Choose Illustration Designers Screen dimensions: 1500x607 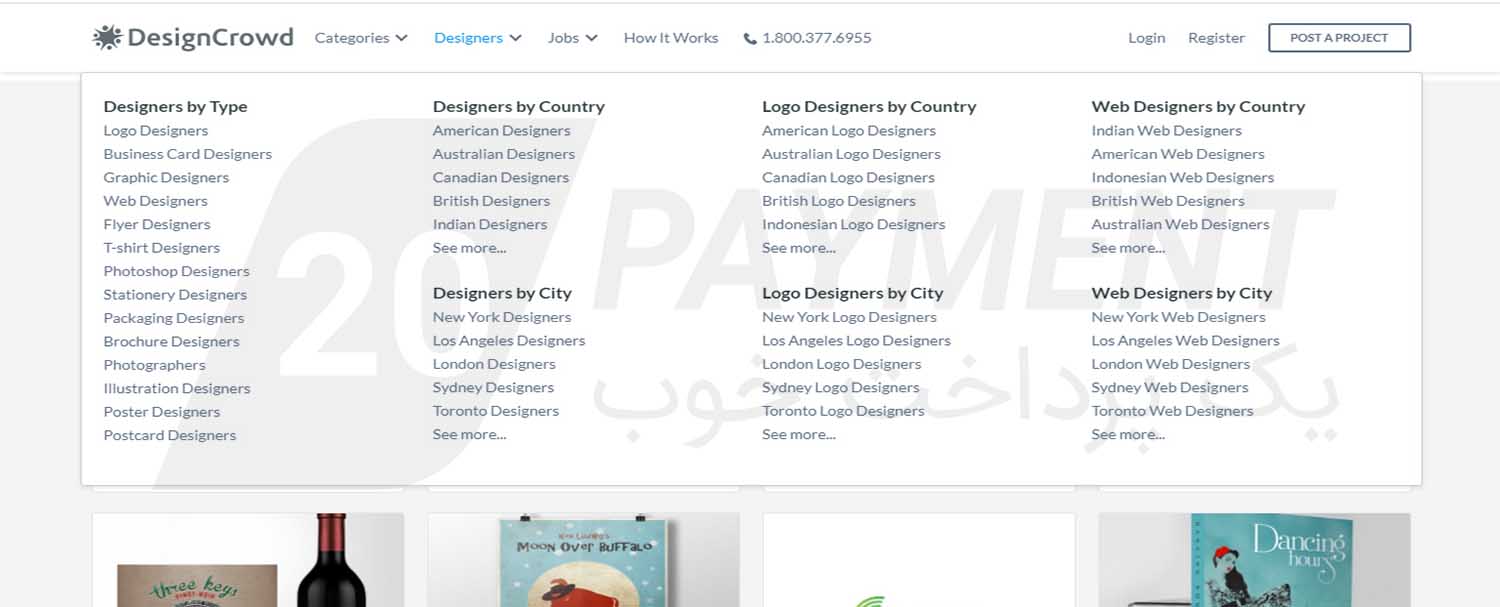177,389
